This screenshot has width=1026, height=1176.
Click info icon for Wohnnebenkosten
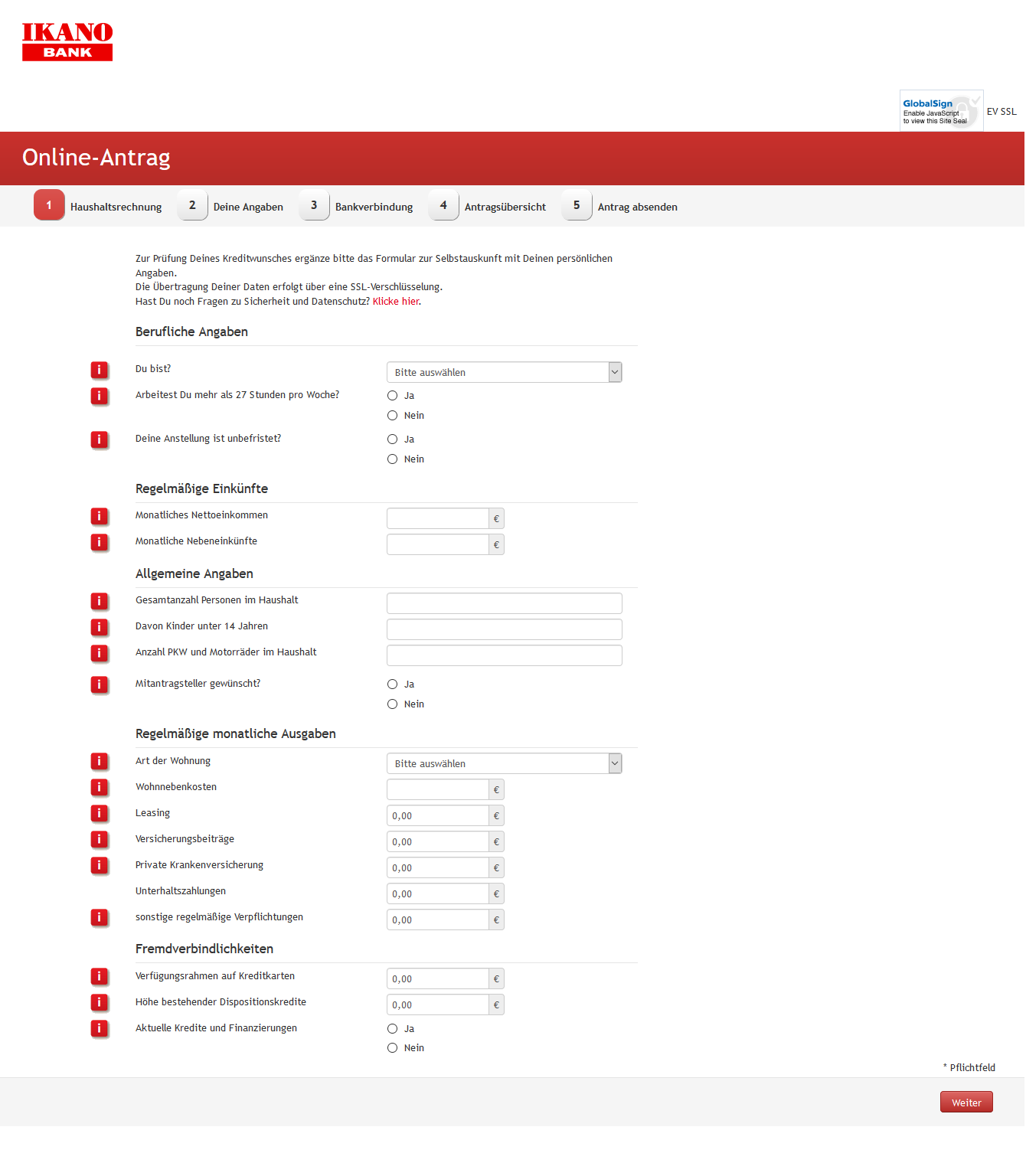(100, 788)
